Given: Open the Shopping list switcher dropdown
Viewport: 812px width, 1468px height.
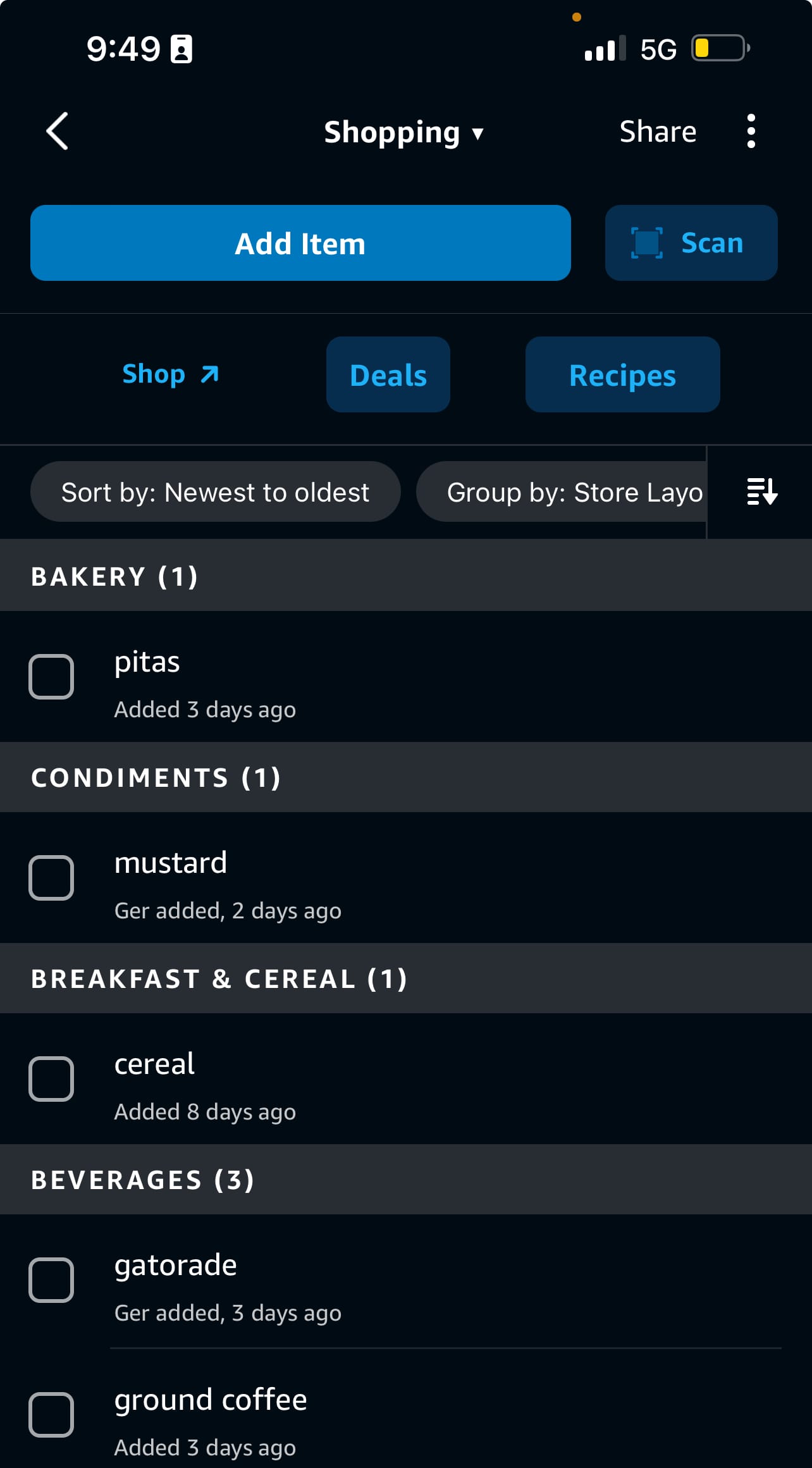Looking at the screenshot, I should 404,132.
